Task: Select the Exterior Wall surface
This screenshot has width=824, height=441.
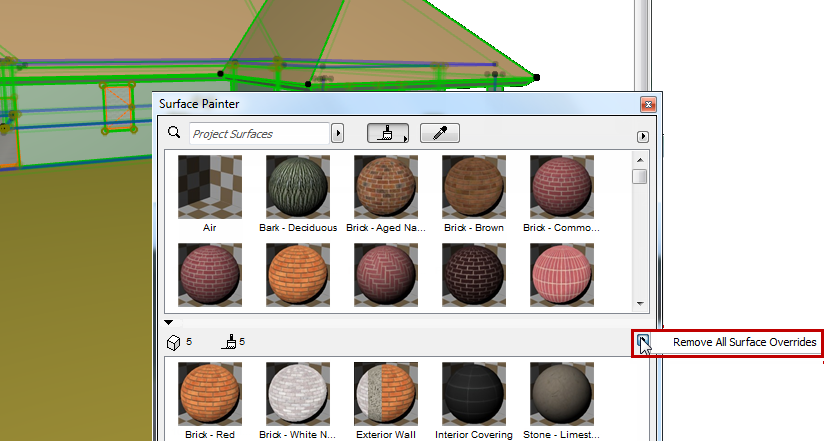Action: [386, 394]
